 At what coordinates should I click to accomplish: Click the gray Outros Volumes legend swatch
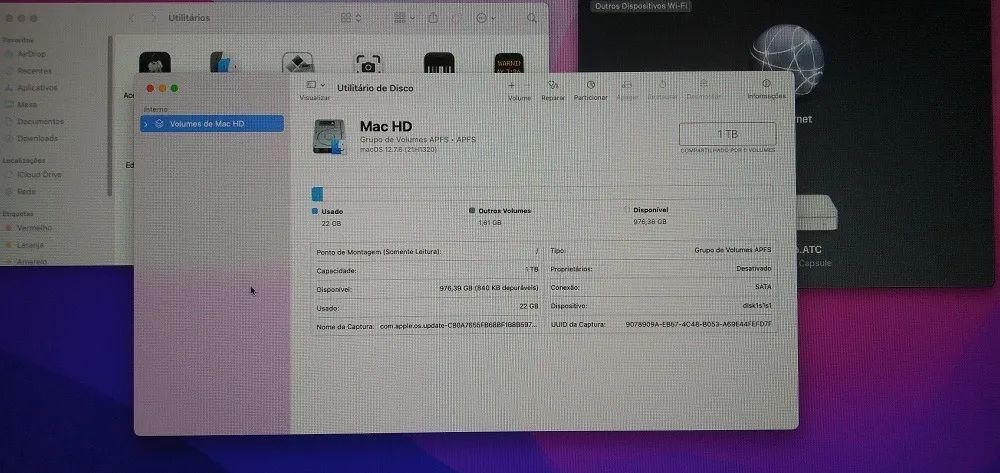[472, 210]
